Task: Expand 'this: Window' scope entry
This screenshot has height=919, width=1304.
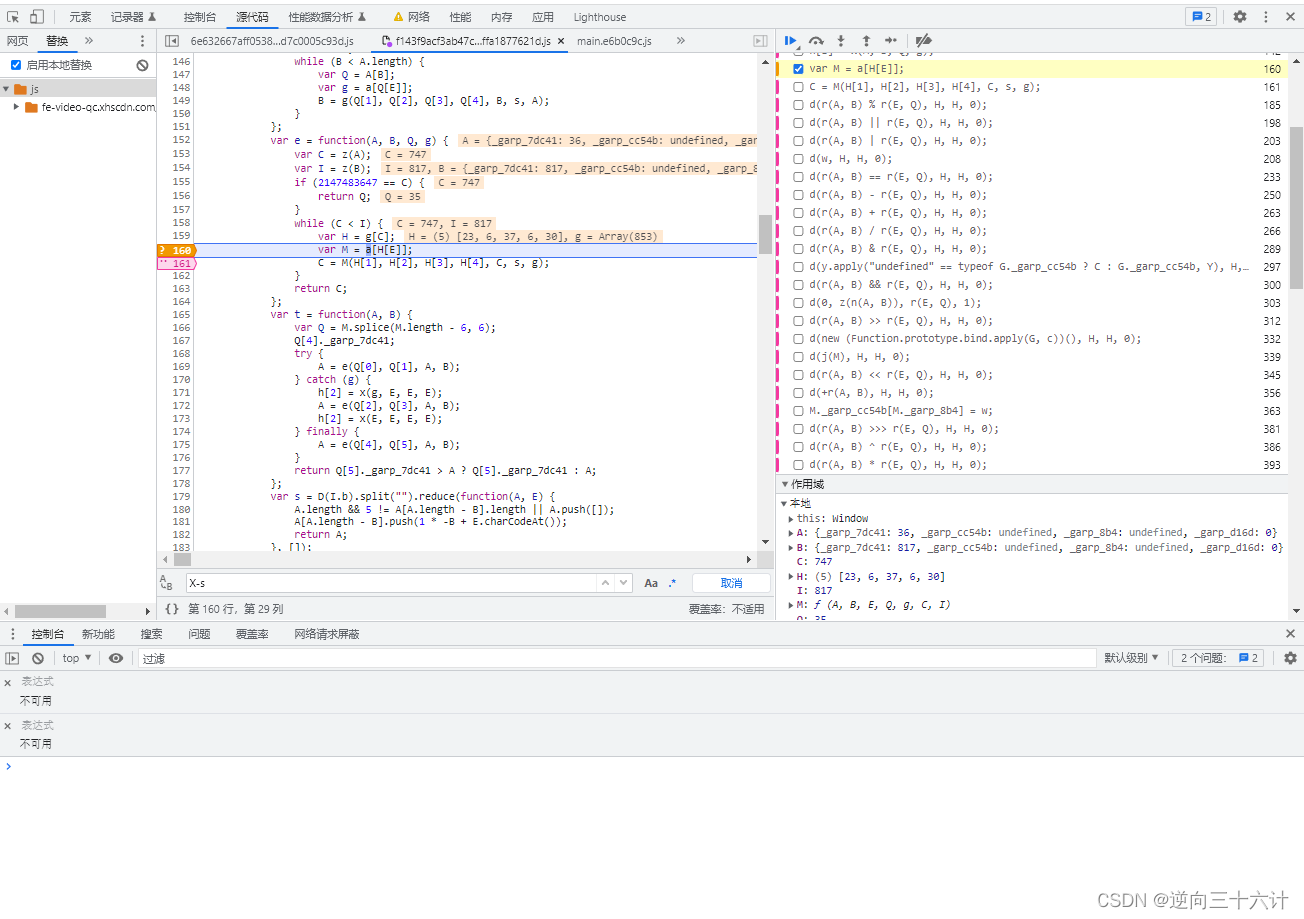Action: click(x=791, y=519)
